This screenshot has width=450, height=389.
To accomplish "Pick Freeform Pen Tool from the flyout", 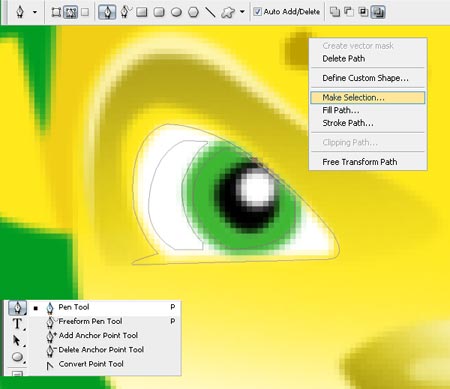I will [104, 321].
